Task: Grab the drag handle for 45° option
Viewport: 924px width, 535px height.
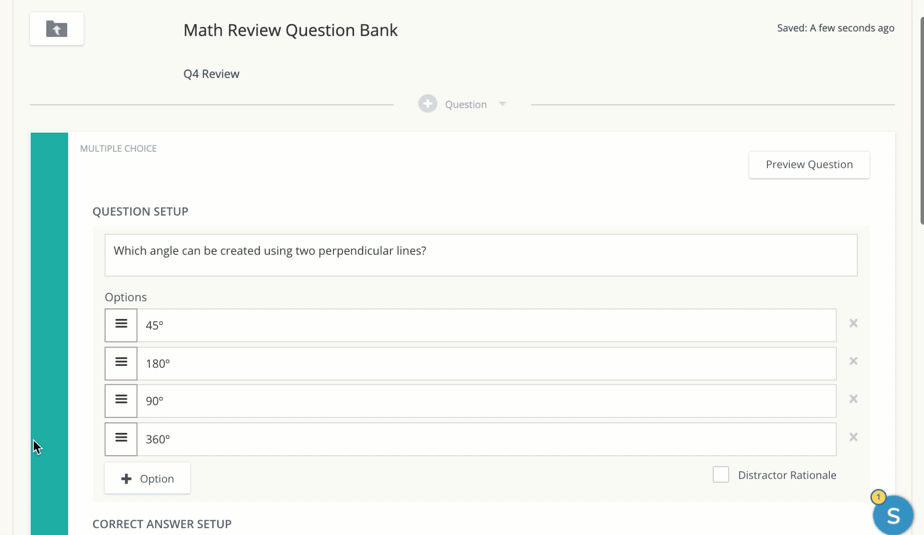Action: coord(121,325)
